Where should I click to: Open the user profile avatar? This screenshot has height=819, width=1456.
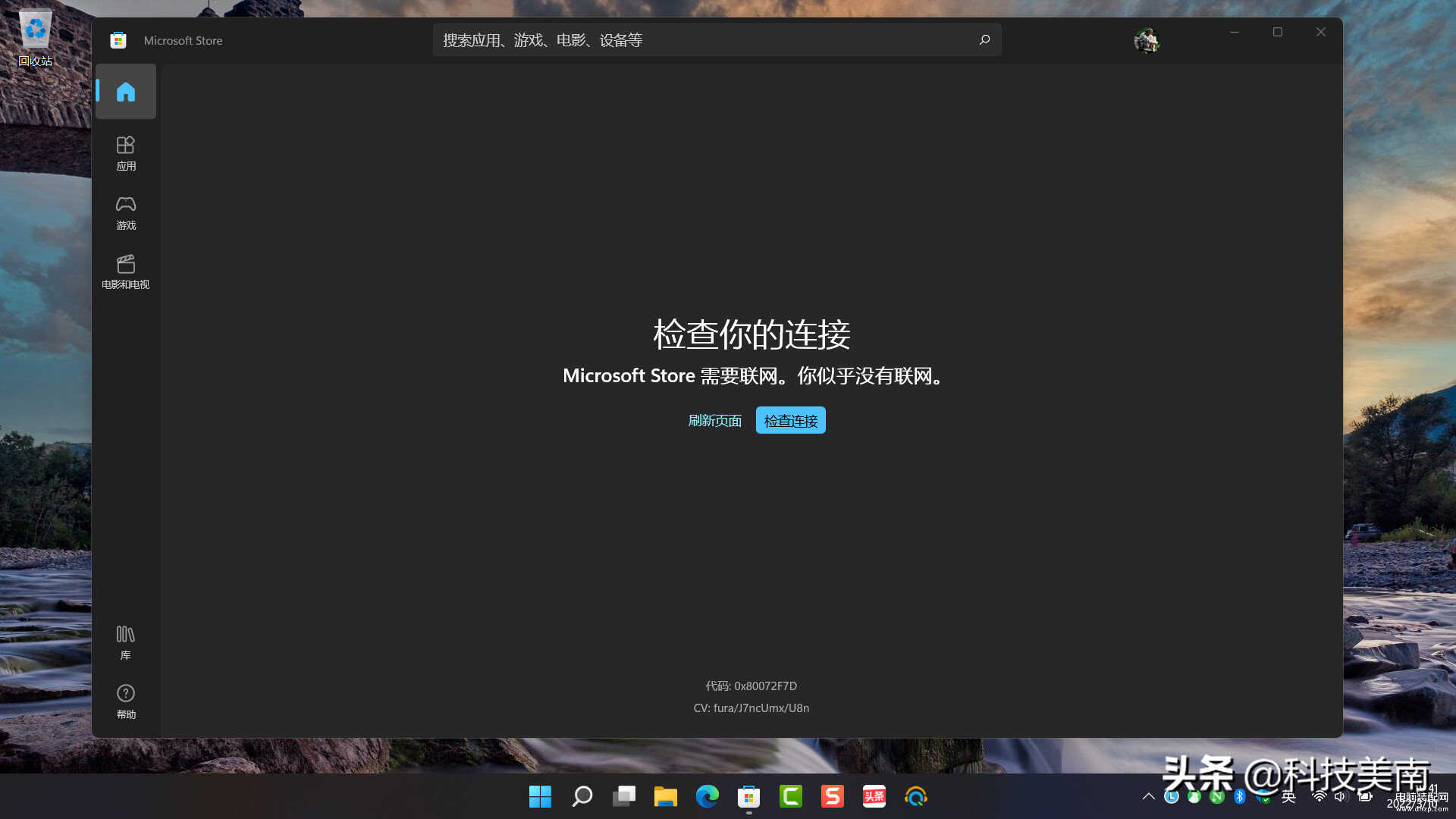[x=1147, y=40]
